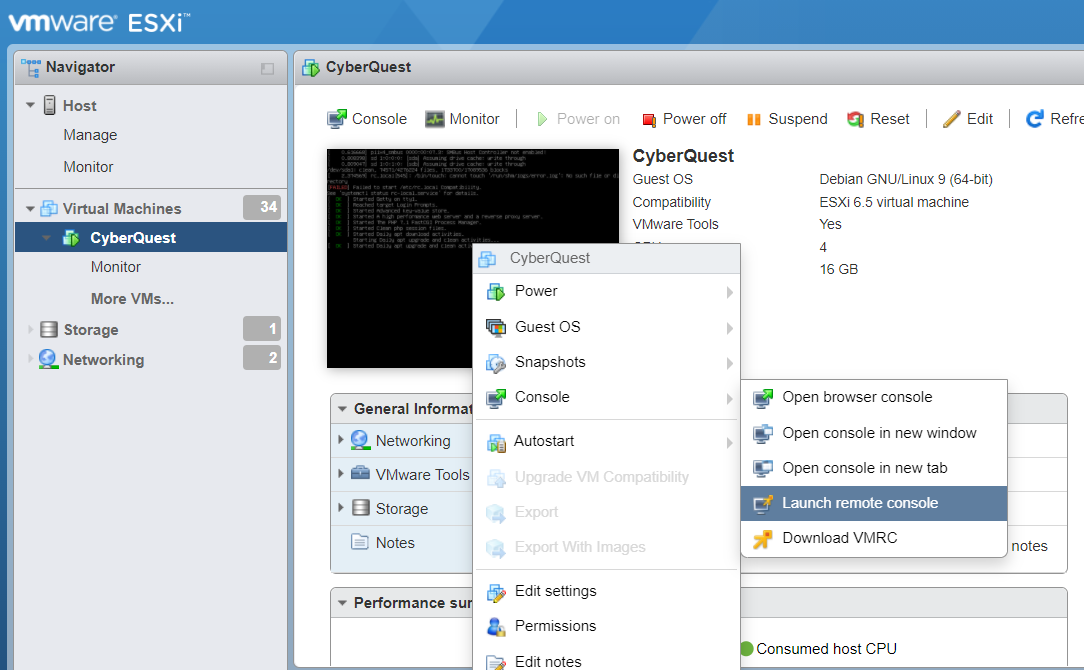Image resolution: width=1084 pixels, height=670 pixels.
Task: Click the Launch remote console icon
Action: point(763,503)
